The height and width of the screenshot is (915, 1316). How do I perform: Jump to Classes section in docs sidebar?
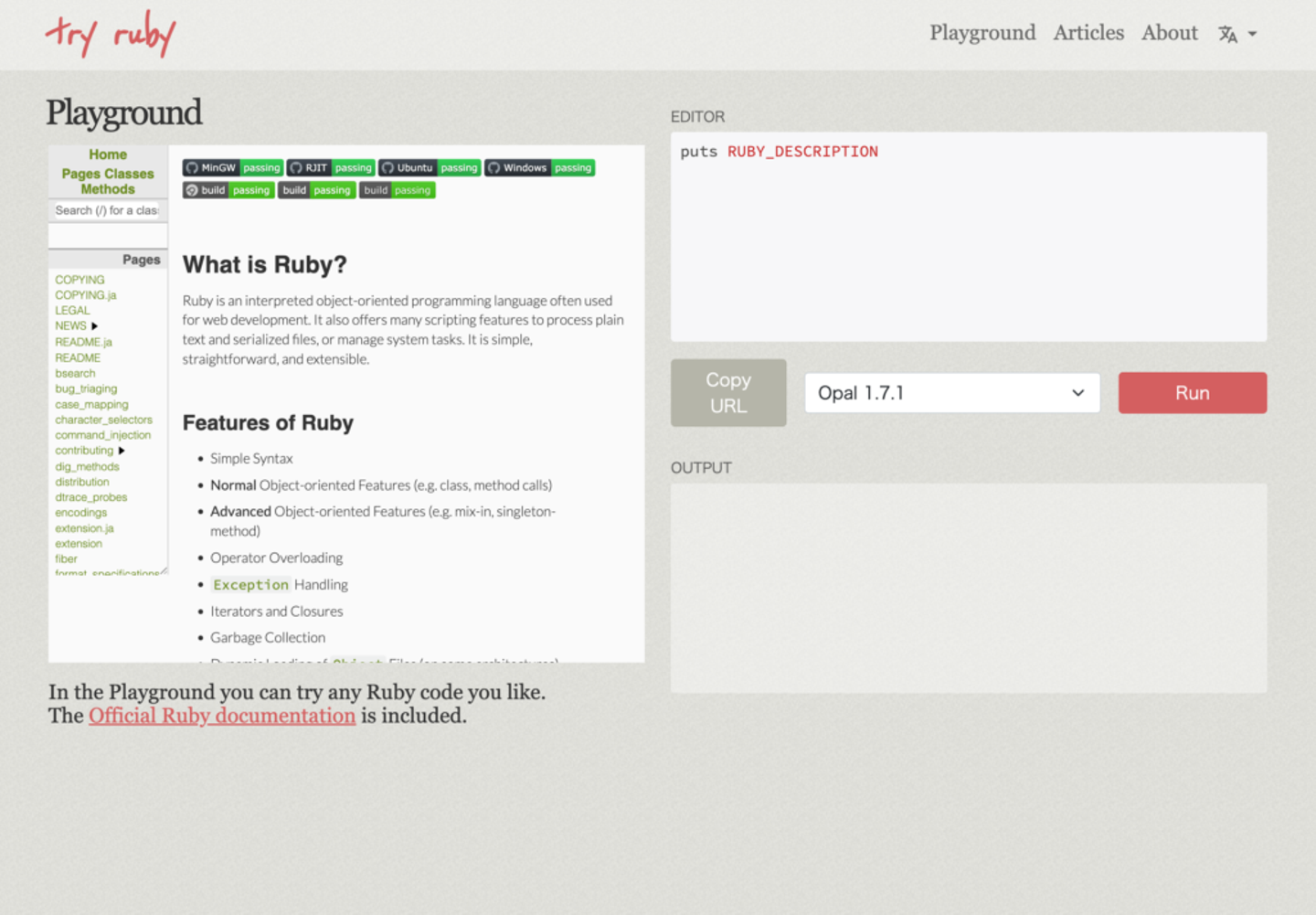129,174
